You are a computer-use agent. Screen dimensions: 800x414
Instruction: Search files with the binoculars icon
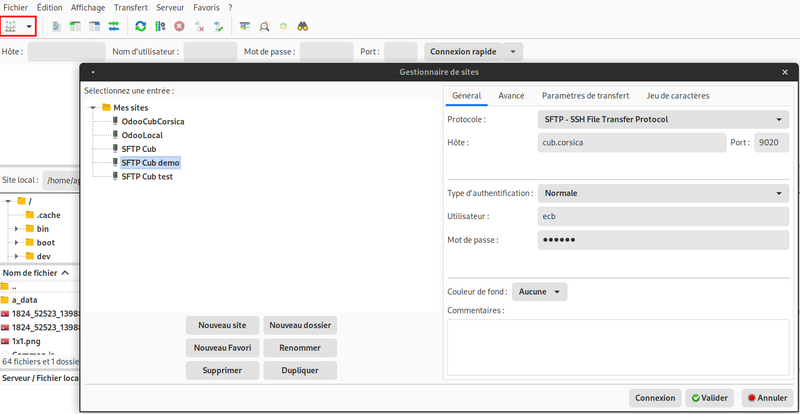(303, 27)
